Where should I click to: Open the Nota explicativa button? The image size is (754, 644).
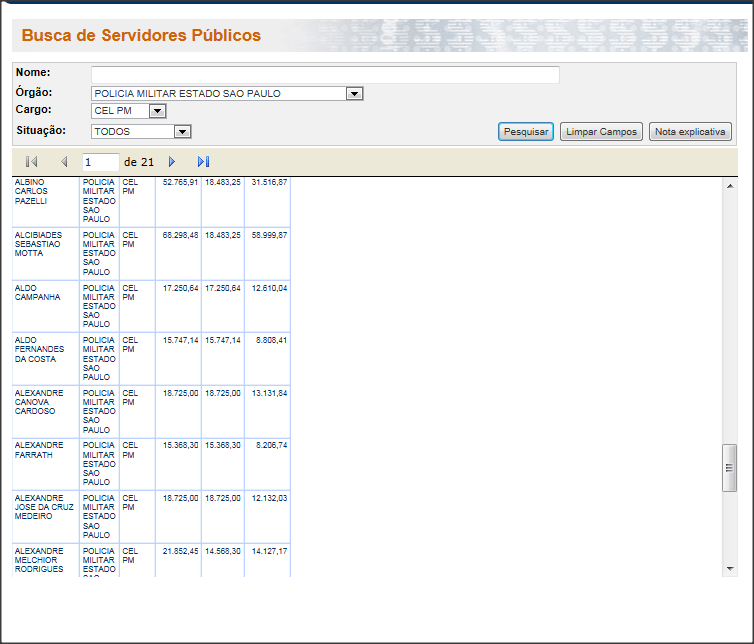690,132
